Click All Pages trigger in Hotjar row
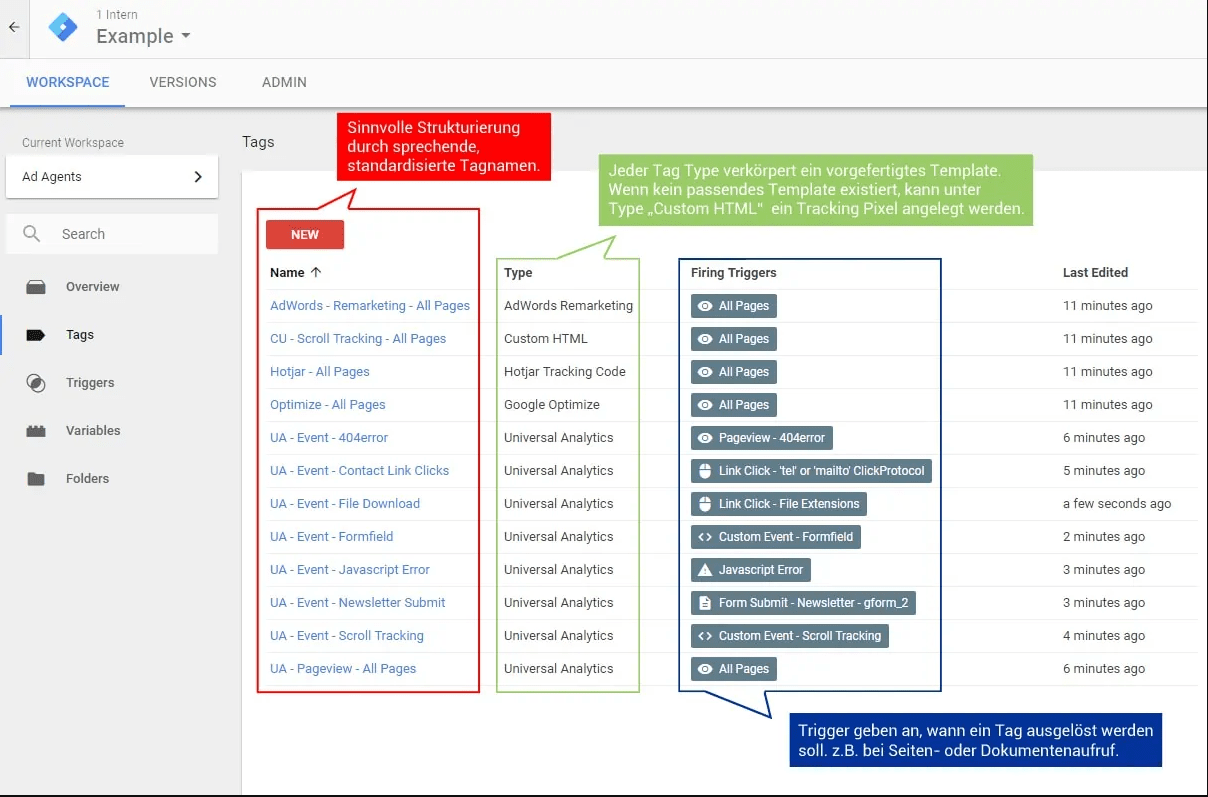 (x=734, y=372)
